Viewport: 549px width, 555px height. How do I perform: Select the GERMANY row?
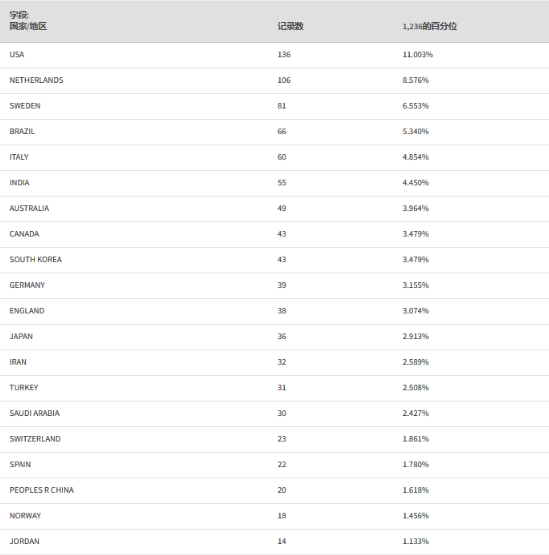click(274, 285)
